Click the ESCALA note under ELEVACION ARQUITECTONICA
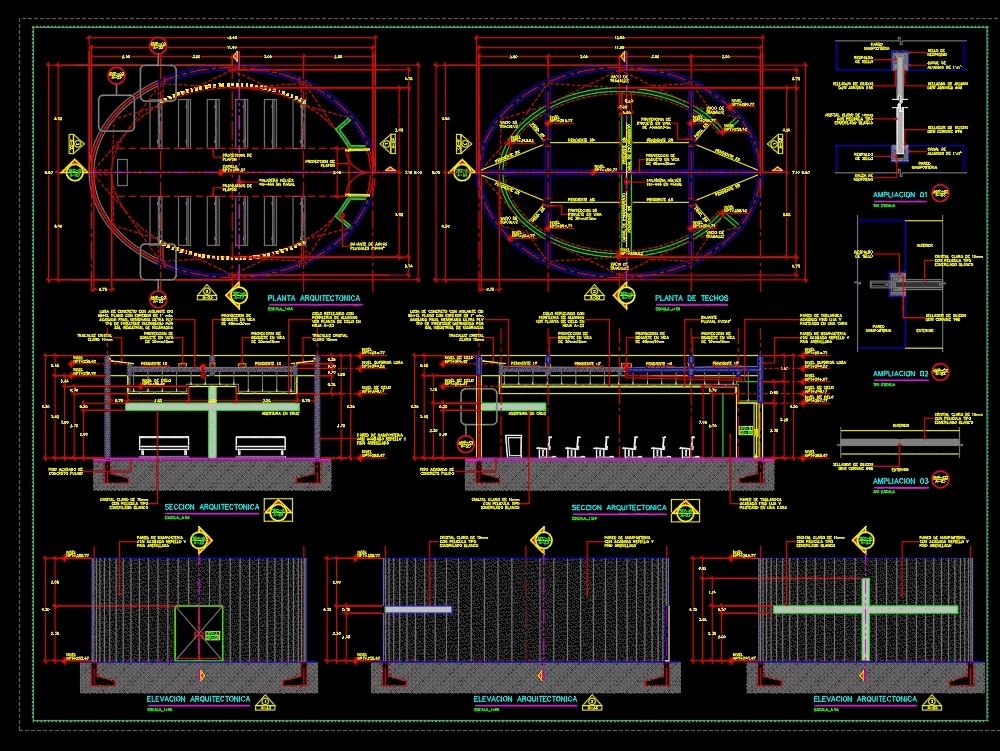 point(161,708)
